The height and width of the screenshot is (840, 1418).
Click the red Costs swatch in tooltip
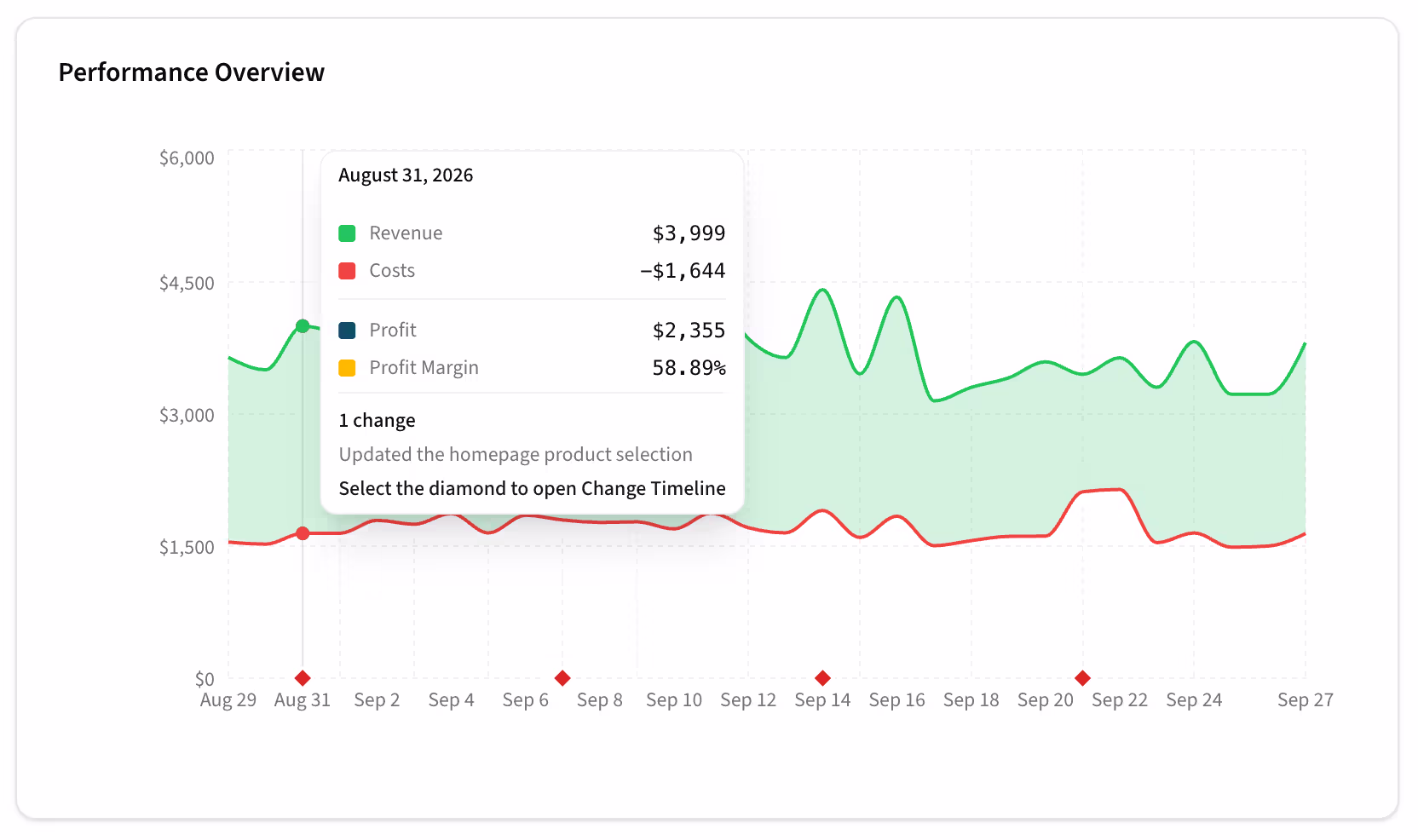coord(347,271)
